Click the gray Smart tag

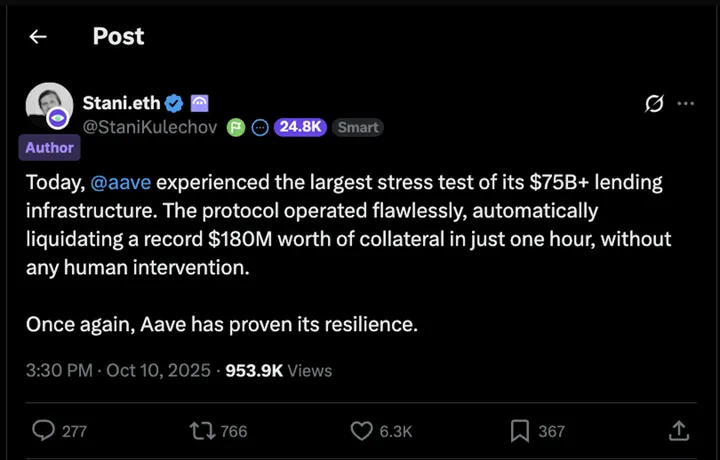click(357, 127)
